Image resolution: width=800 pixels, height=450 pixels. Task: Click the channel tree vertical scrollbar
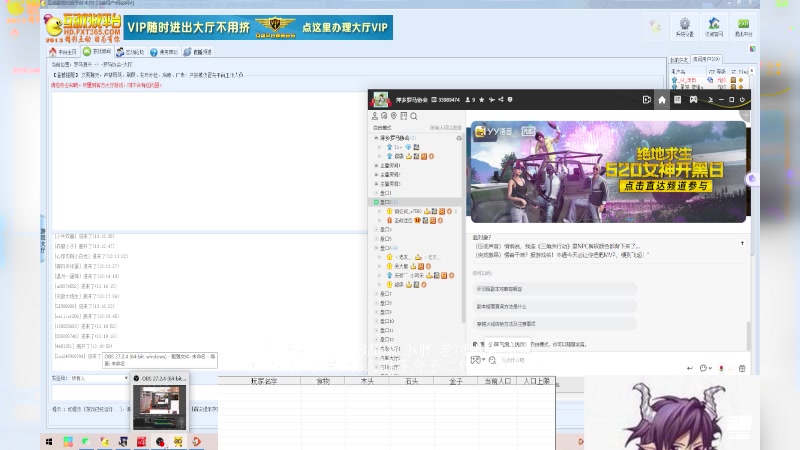click(463, 230)
